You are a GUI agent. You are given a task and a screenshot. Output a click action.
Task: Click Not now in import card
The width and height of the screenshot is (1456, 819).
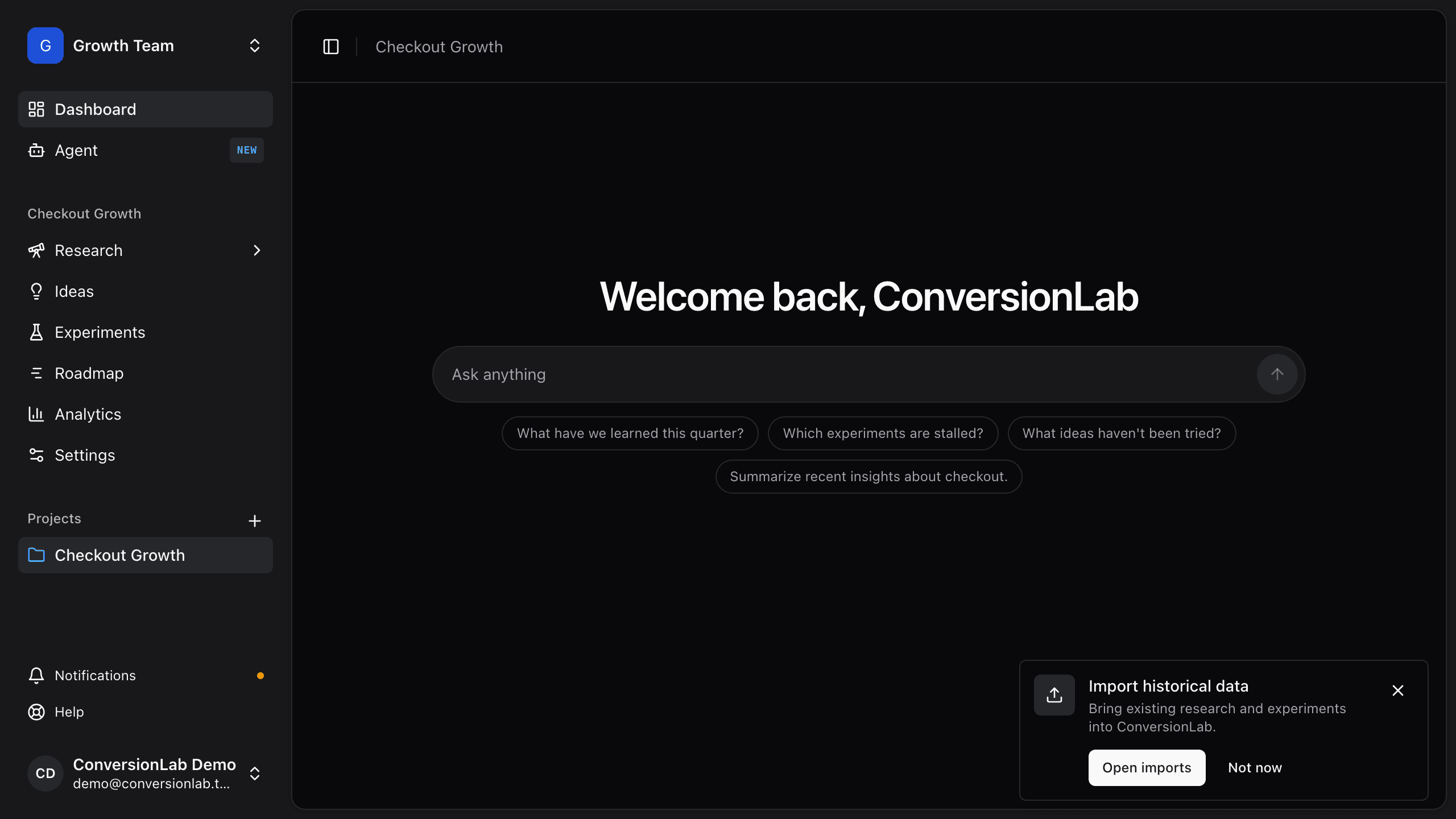click(1255, 768)
